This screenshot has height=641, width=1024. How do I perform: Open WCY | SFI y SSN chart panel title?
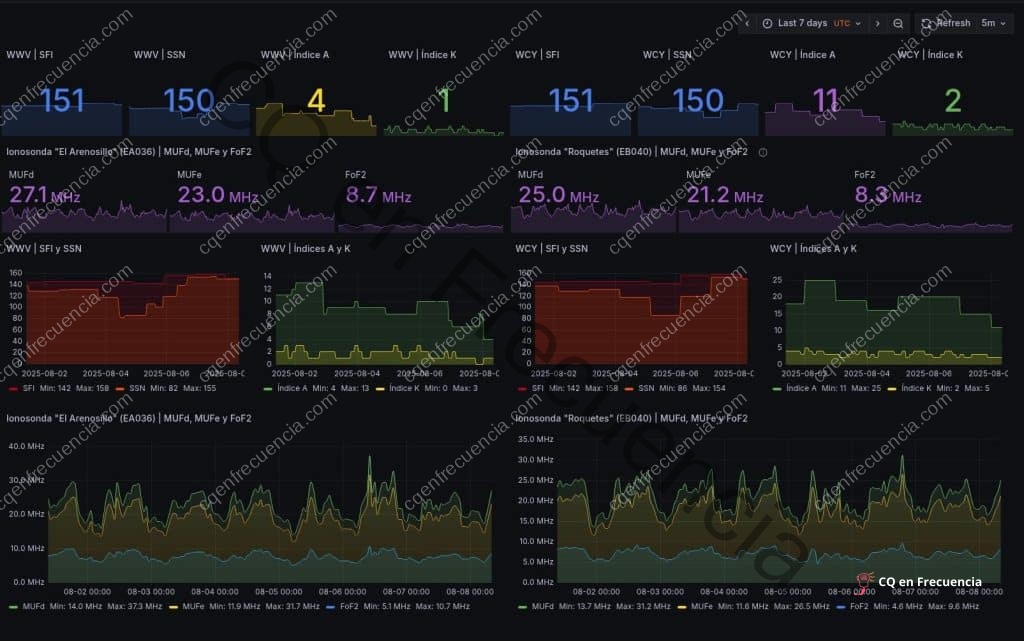point(551,248)
